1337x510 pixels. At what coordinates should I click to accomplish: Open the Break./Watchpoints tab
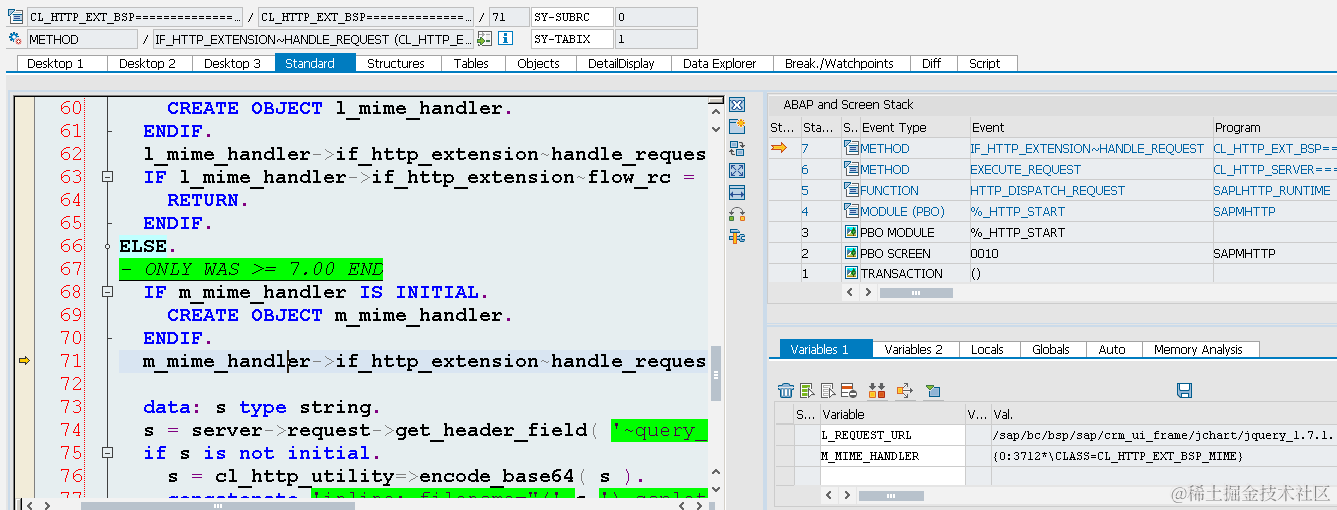click(x=839, y=63)
